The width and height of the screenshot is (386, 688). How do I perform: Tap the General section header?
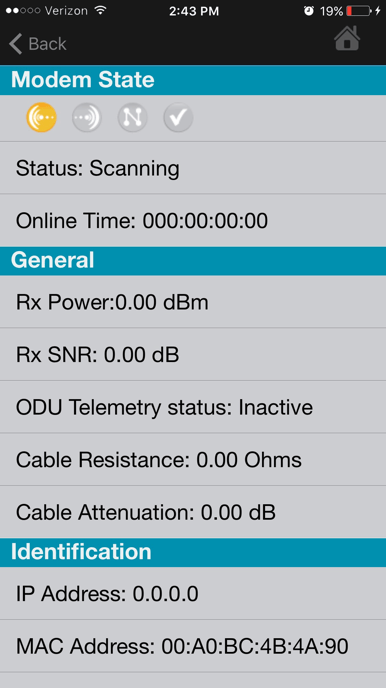click(193, 261)
